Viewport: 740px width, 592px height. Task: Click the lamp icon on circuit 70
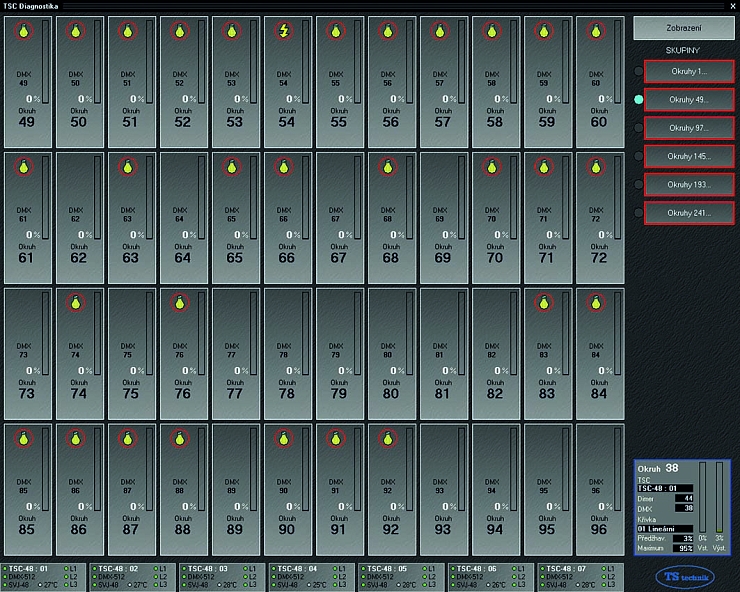[x=491, y=167]
